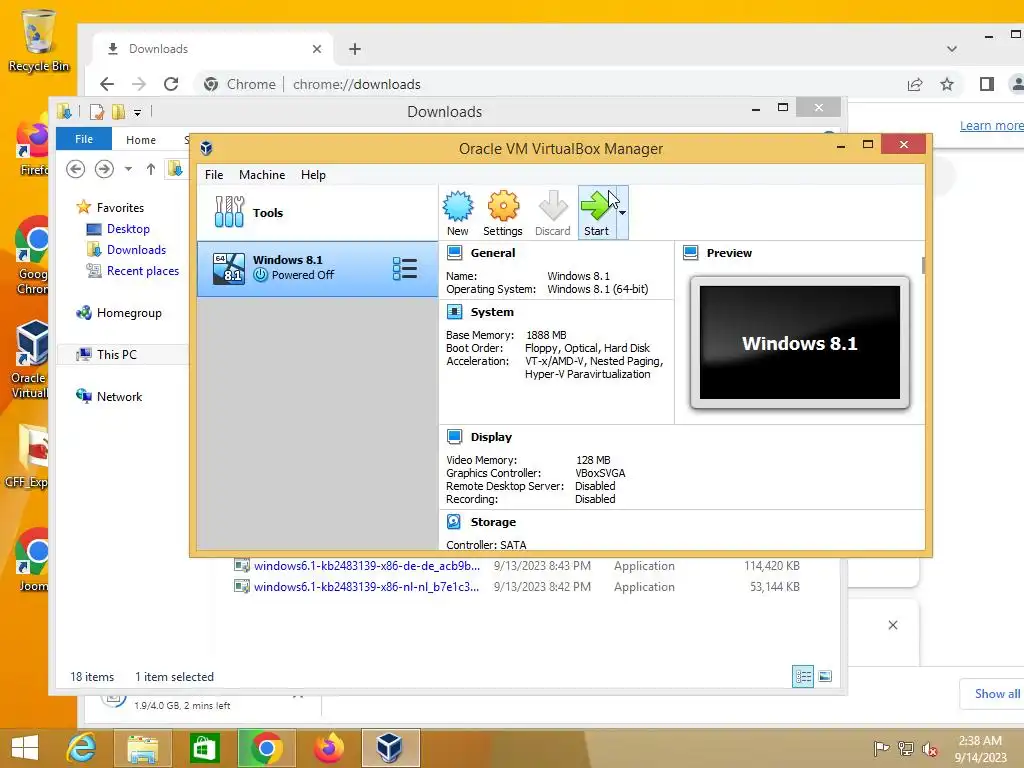The height and width of the screenshot is (768, 1024).
Task: Click the VirtualBox details pane scrollbar
Action: [923, 265]
